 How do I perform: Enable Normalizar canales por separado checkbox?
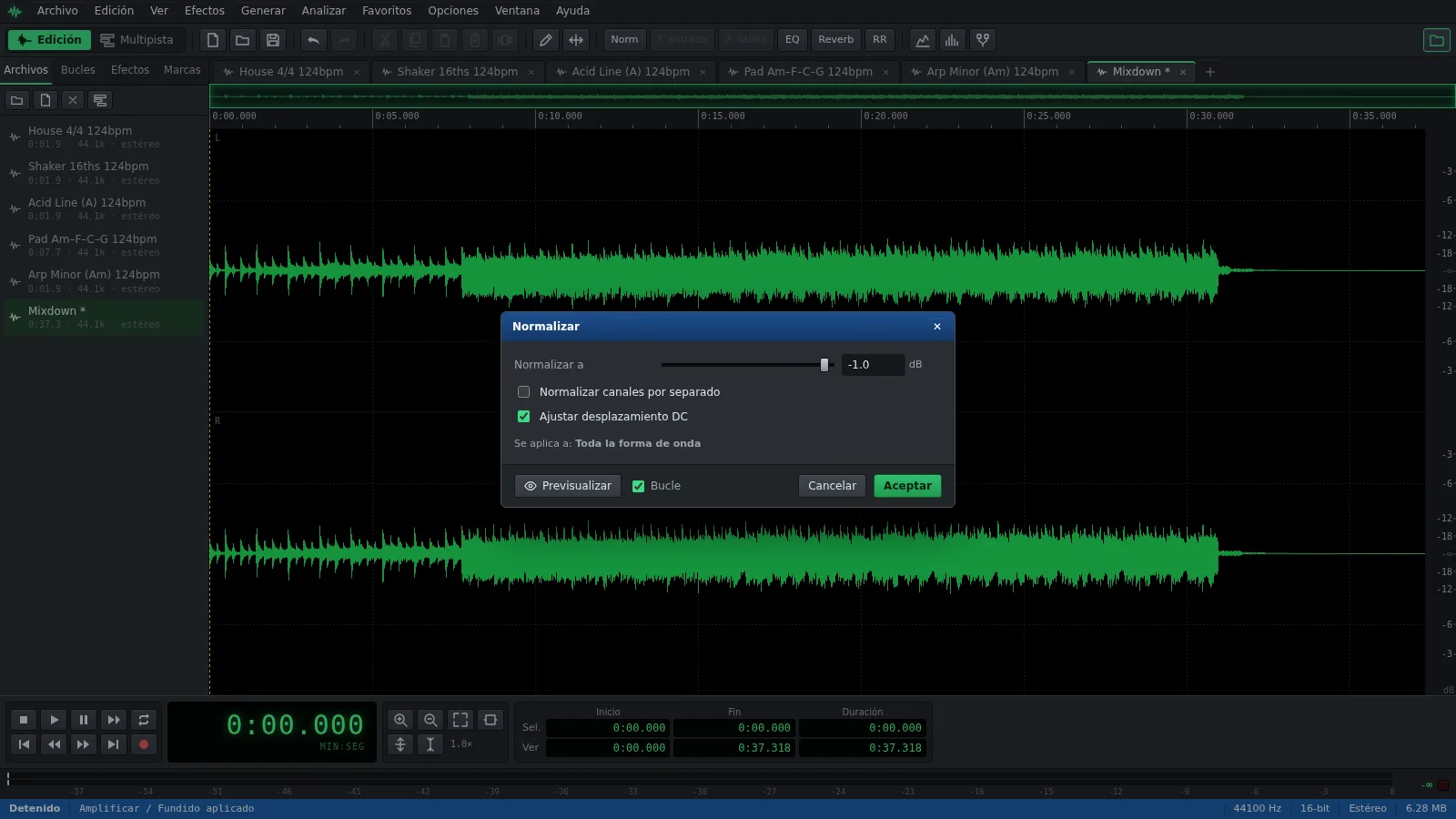click(x=524, y=392)
